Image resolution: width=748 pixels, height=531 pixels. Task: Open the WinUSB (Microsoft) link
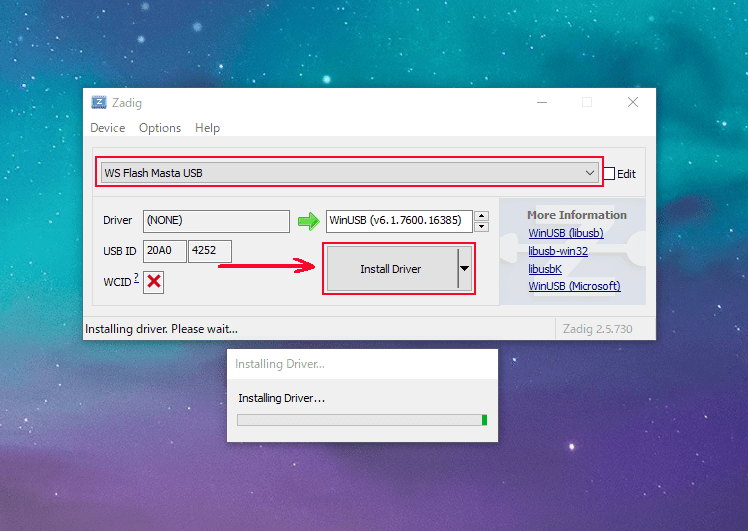coord(574,286)
